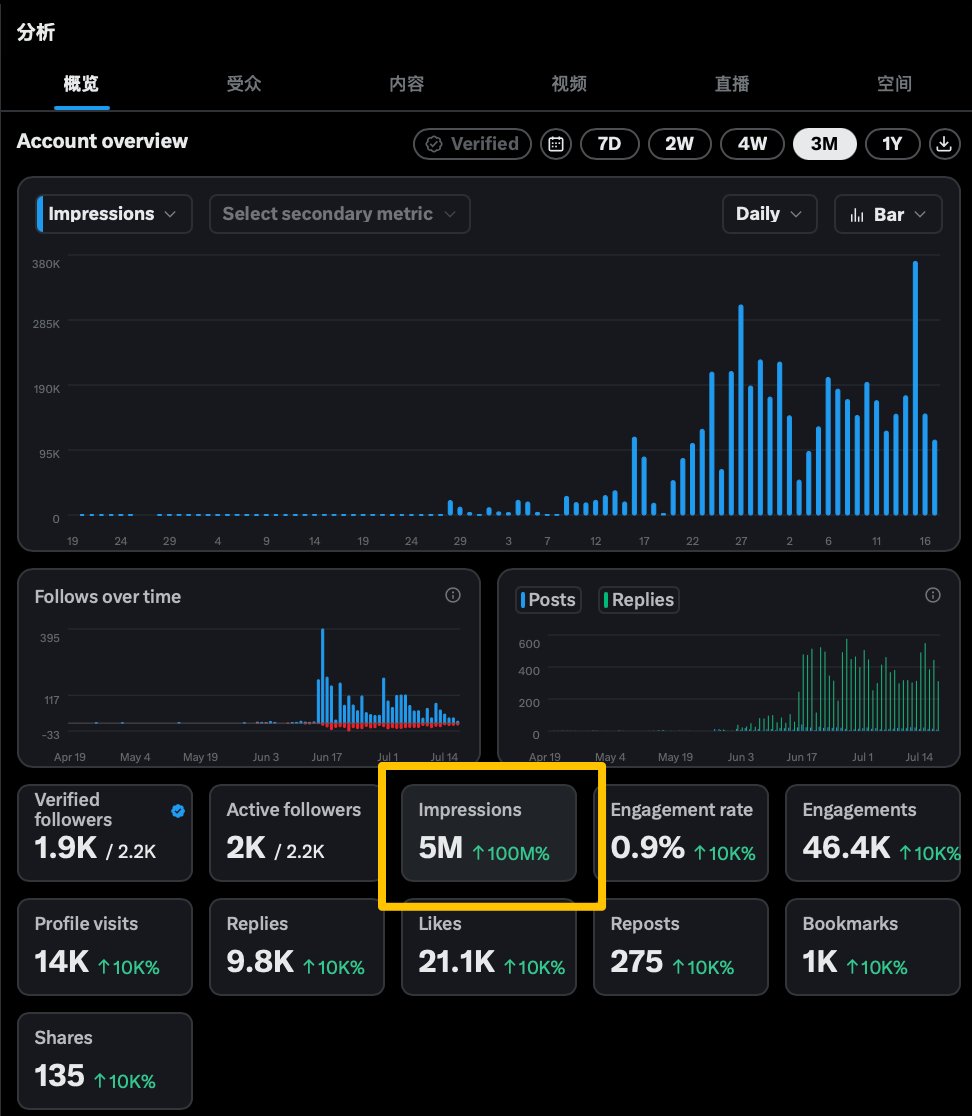
Task: Click the Bar chart type icon
Action: 857,215
